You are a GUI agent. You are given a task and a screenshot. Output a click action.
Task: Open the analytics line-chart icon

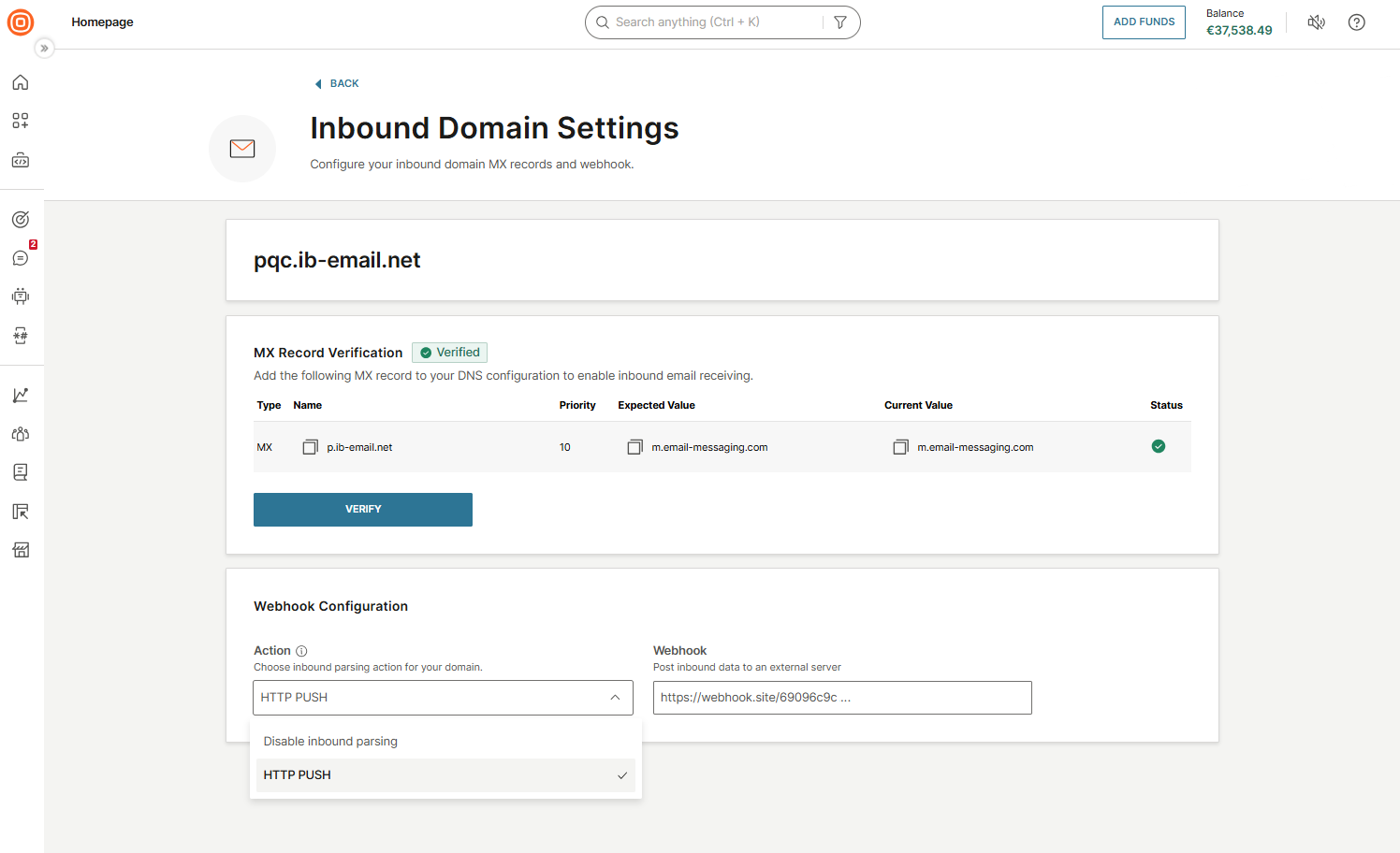coord(21,395)
